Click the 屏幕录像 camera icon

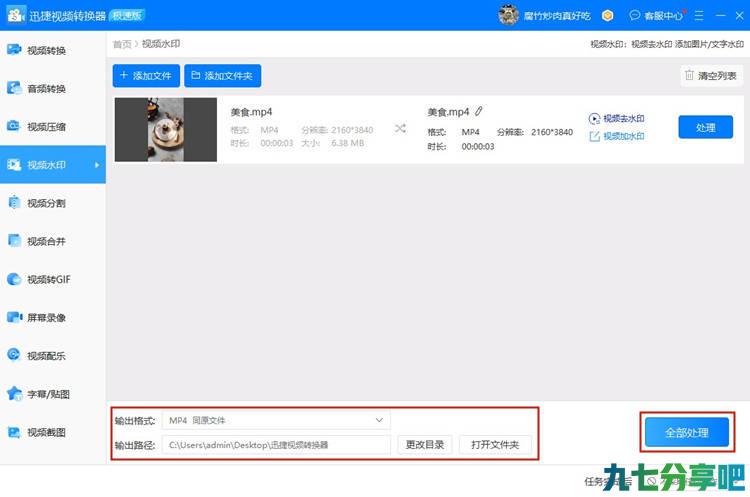tap(14, 317)
